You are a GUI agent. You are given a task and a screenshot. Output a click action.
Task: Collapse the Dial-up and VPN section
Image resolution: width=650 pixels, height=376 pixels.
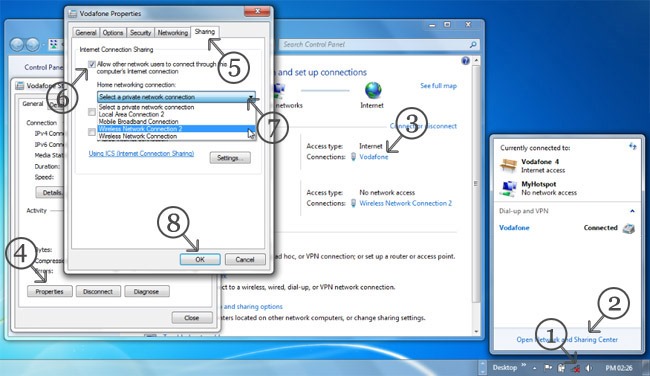coord(632,211)
